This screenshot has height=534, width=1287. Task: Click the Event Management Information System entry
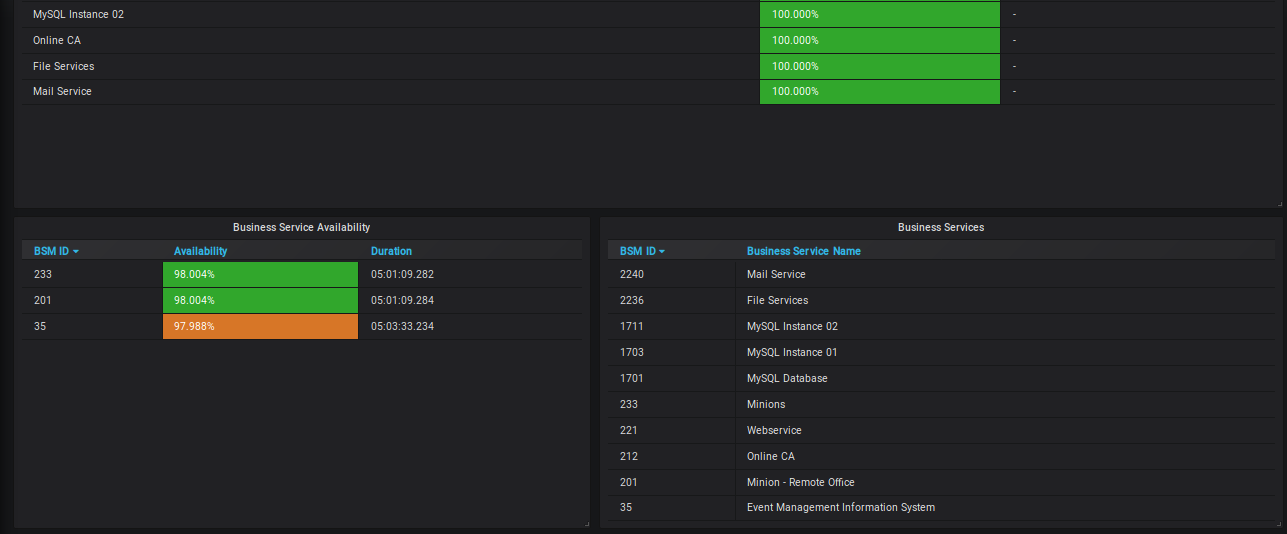point(840,508)
